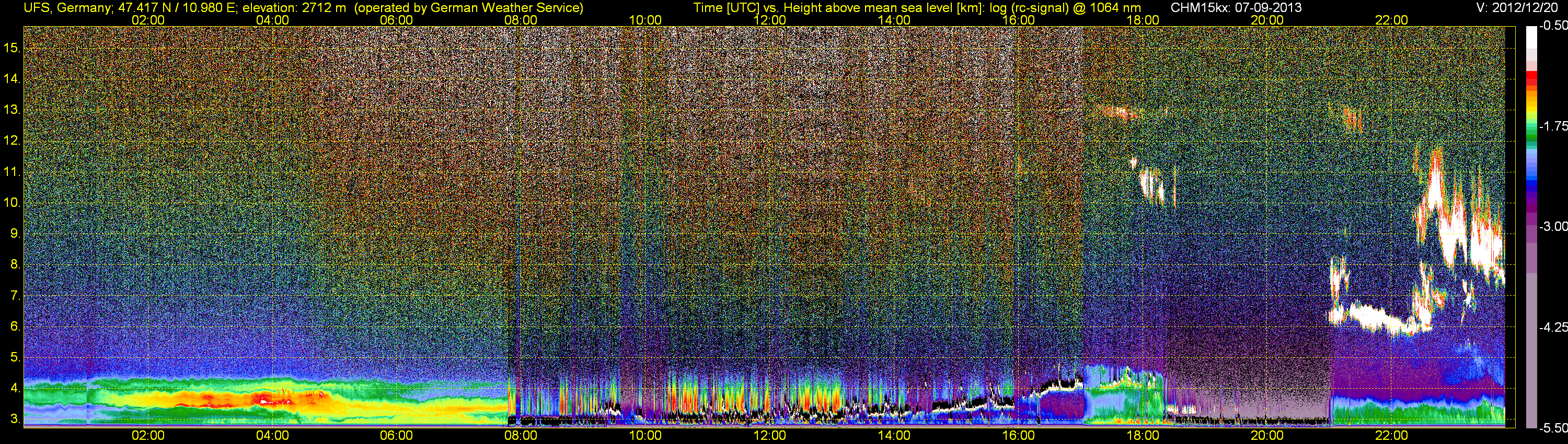Click the '11.' km height axis label
The height and width of the screenshot is (444, 1568).
pos(12,171)
